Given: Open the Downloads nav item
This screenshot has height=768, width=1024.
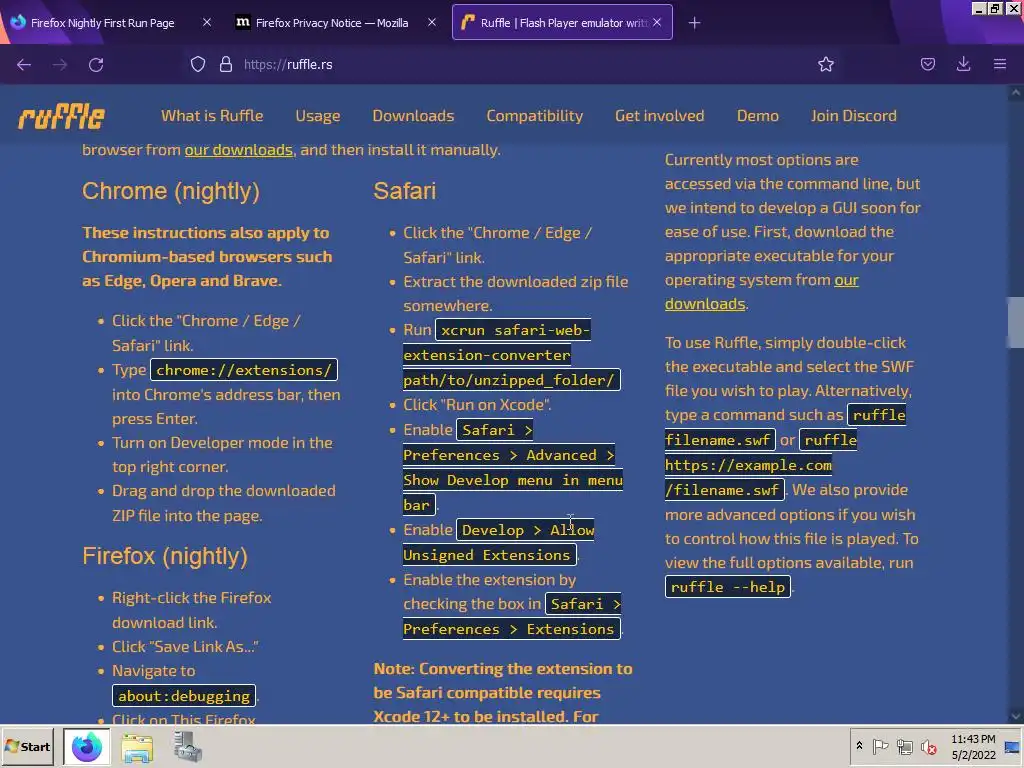Looking at the screenshot, I should pos(413,116).
